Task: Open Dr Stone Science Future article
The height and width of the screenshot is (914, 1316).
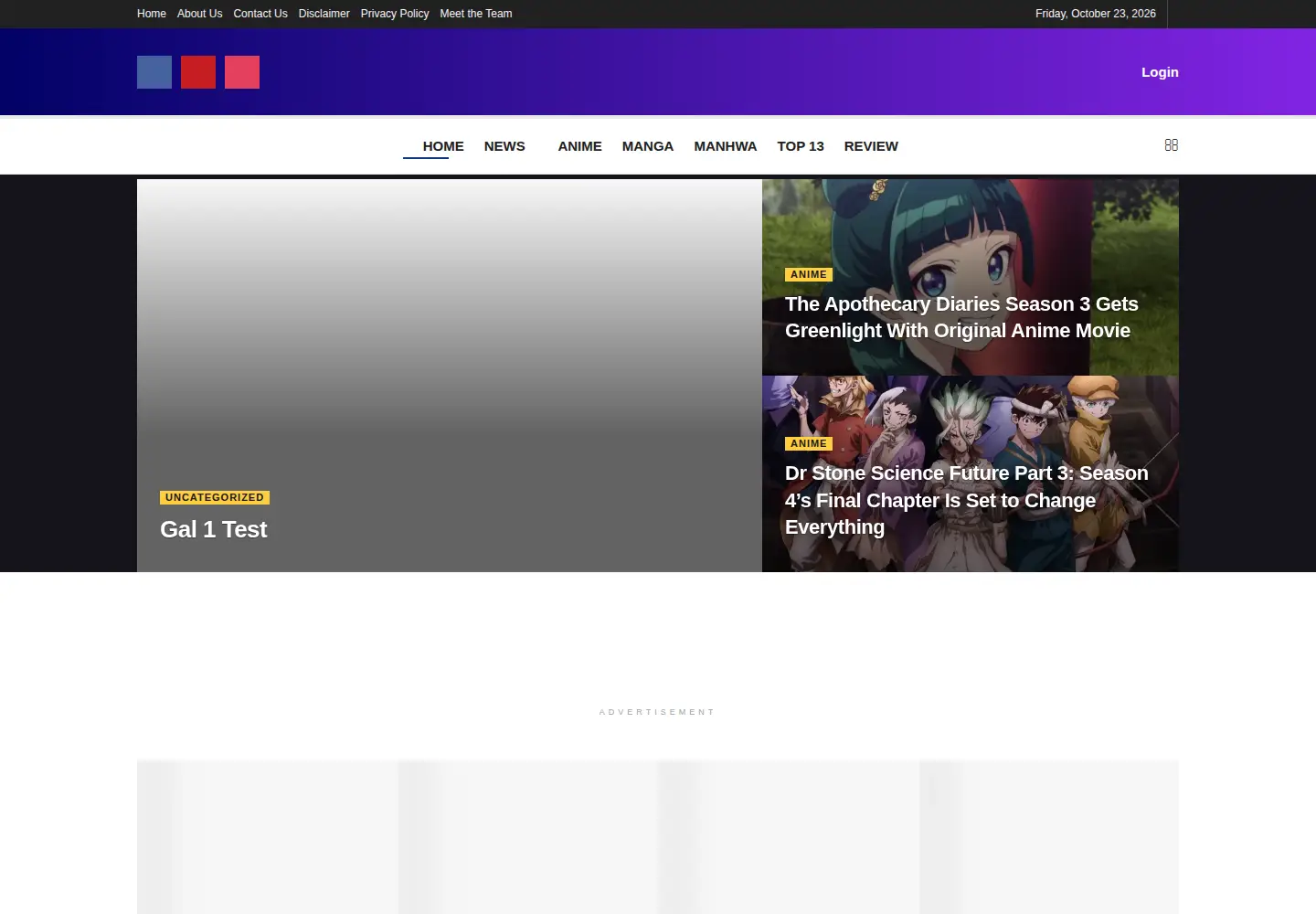Action: tap(967, 500)
